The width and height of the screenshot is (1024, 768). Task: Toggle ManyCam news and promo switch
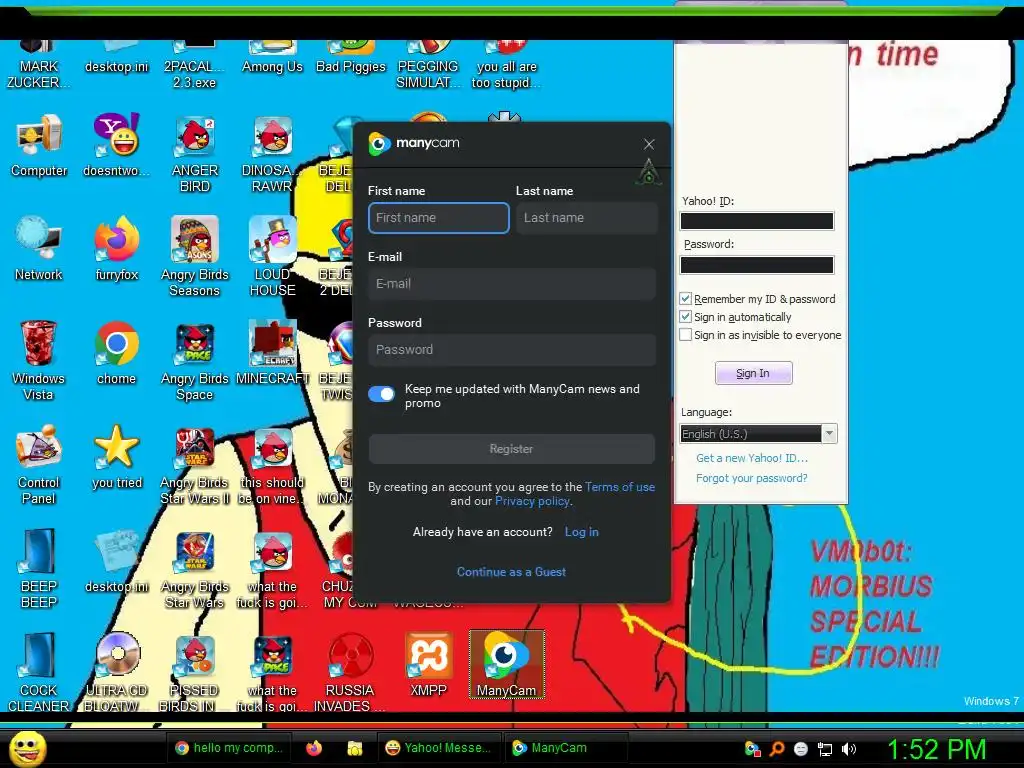point(381,394)
